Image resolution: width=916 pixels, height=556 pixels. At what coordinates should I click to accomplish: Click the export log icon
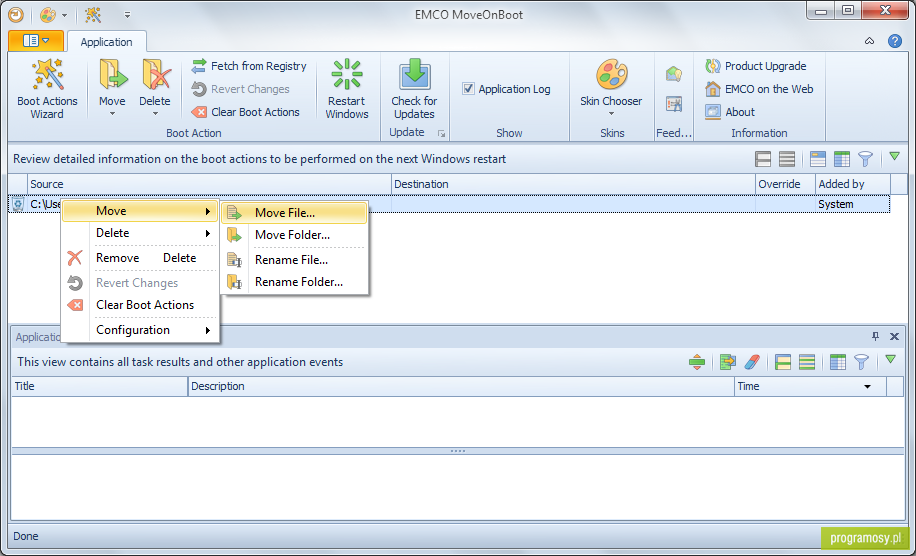tap(728, 362)
